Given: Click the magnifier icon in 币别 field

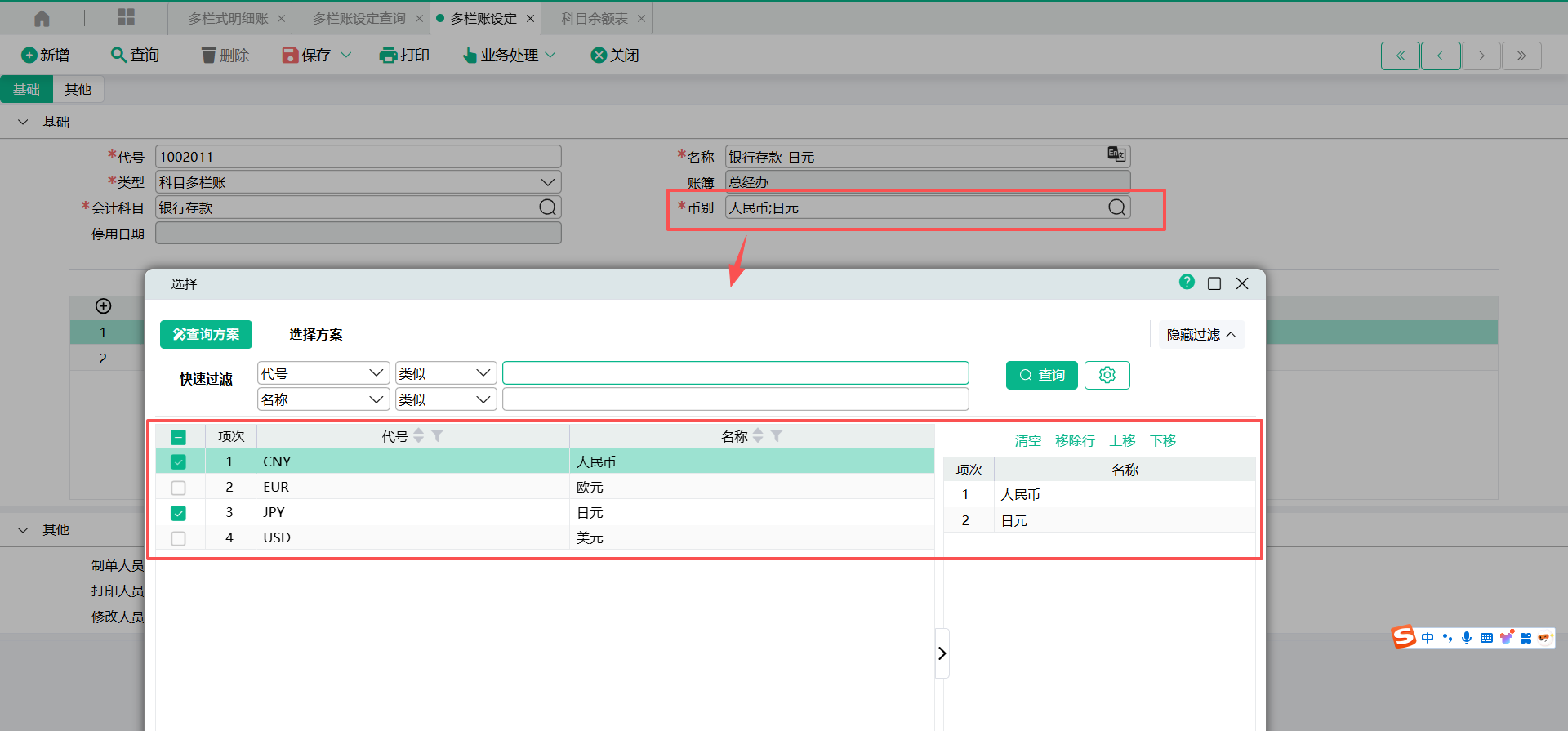Looking at the screenshot, I should 1116,207.
